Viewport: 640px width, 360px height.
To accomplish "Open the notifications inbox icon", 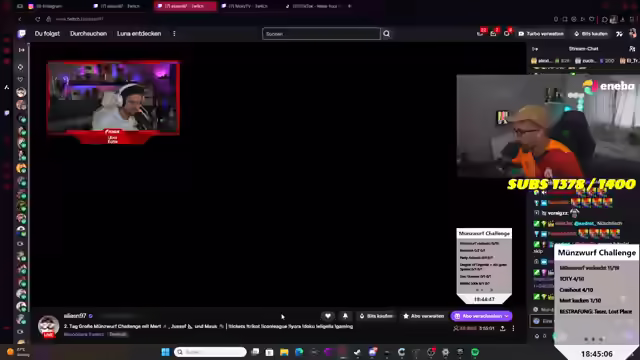I will click(x=493, y=33).
